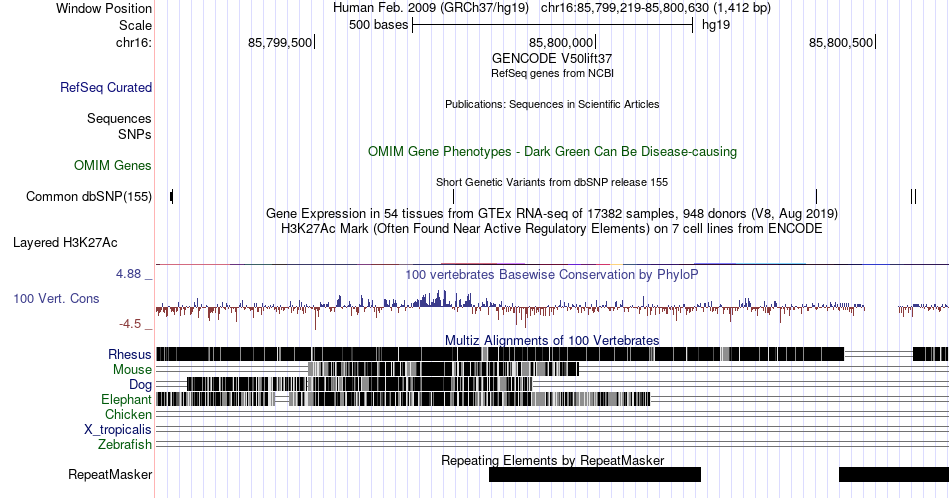The width and height of the screenshot is (950, 498).
Task: Select the Dog alignment row label
Action: 141,385
